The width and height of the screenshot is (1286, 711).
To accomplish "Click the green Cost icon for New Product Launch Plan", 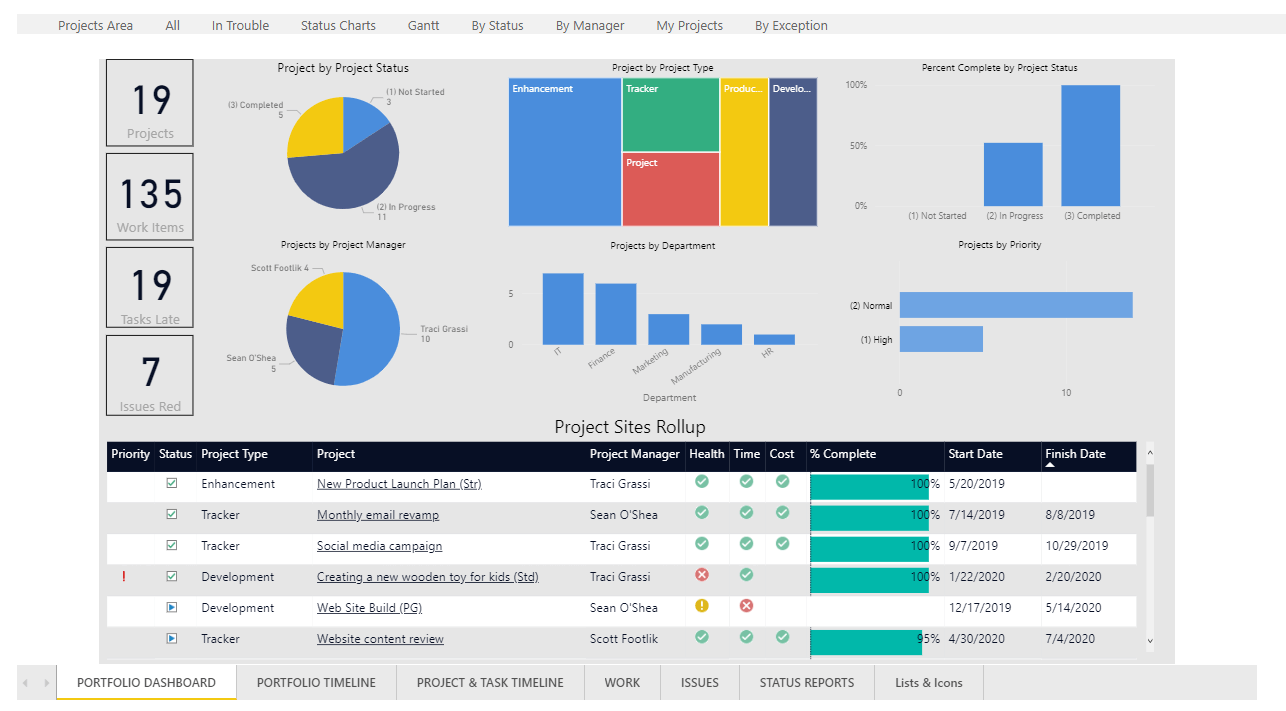I will (x=782, y=482).
